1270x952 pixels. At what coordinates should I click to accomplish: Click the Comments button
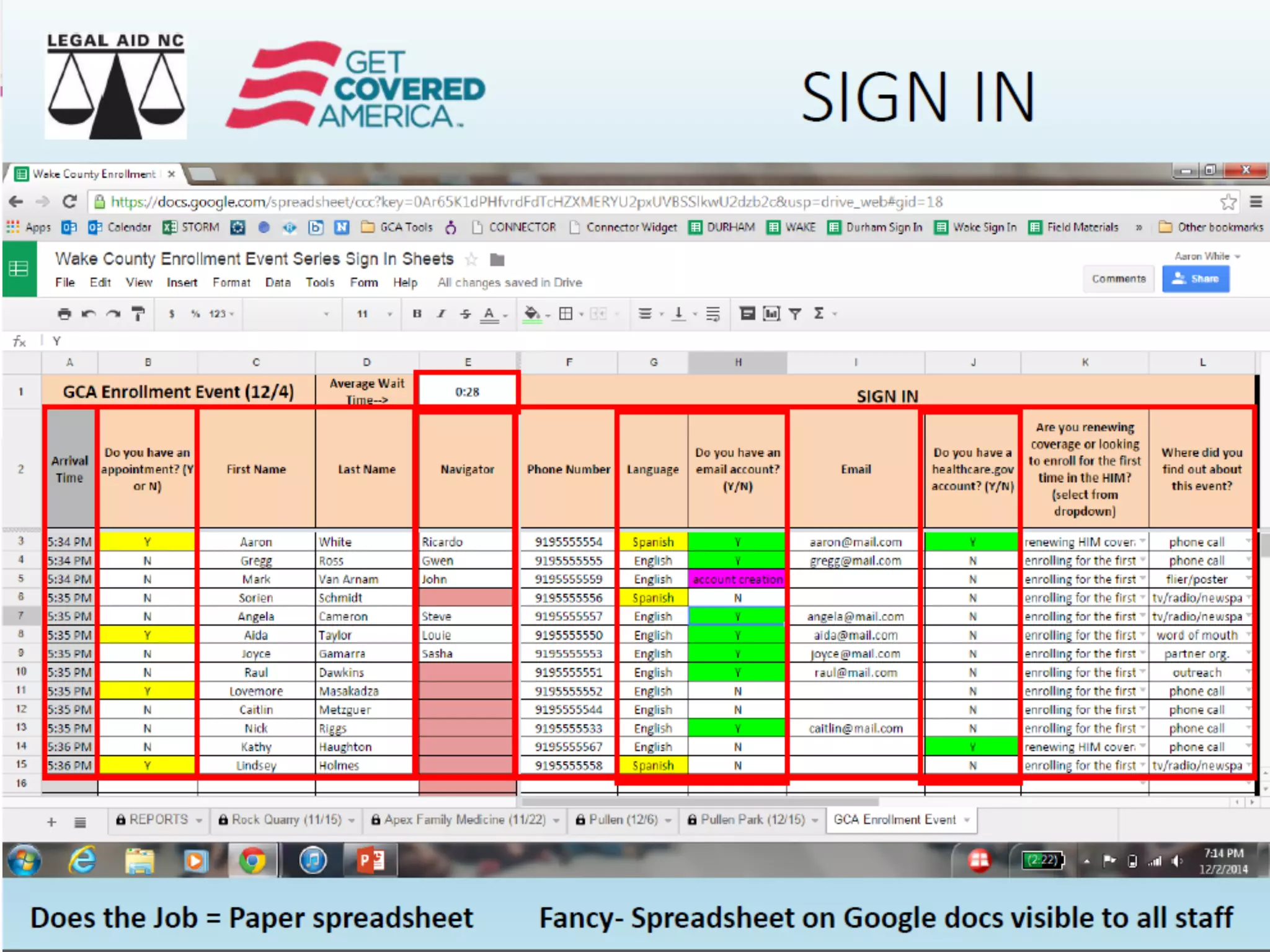[1119, 279]
